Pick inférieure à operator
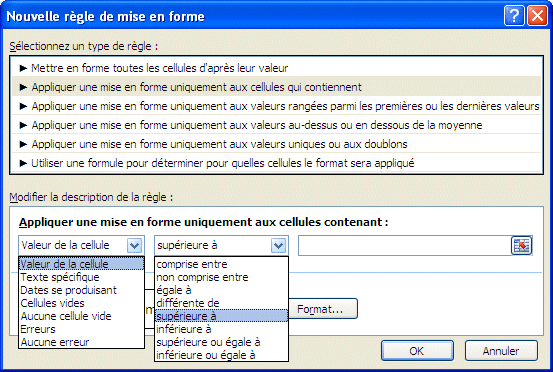Image resolution: width=553 pixels, height=372 pixels. tap(221, 329)
